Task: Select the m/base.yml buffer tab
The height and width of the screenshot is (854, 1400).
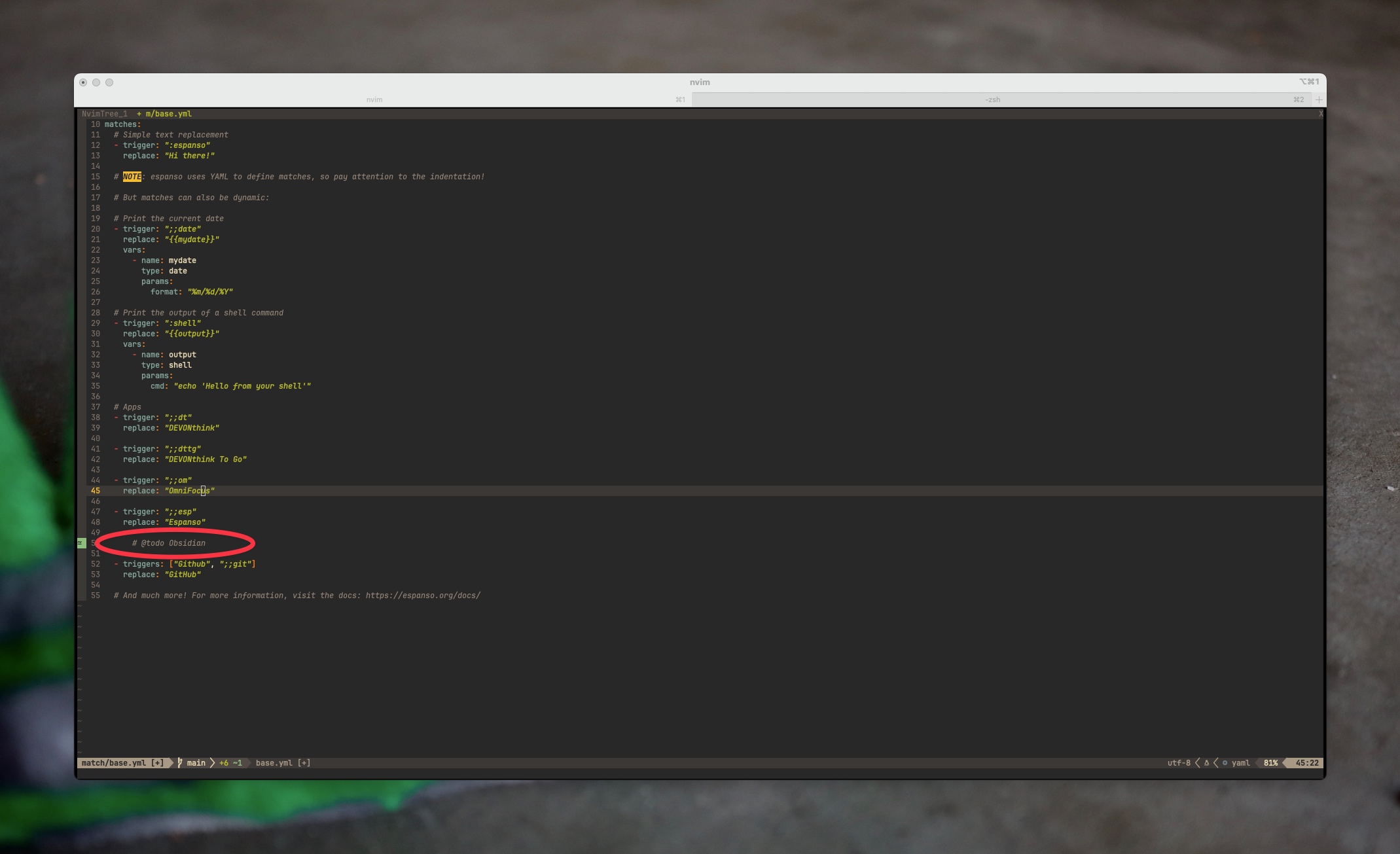Action: click(168, 114)
